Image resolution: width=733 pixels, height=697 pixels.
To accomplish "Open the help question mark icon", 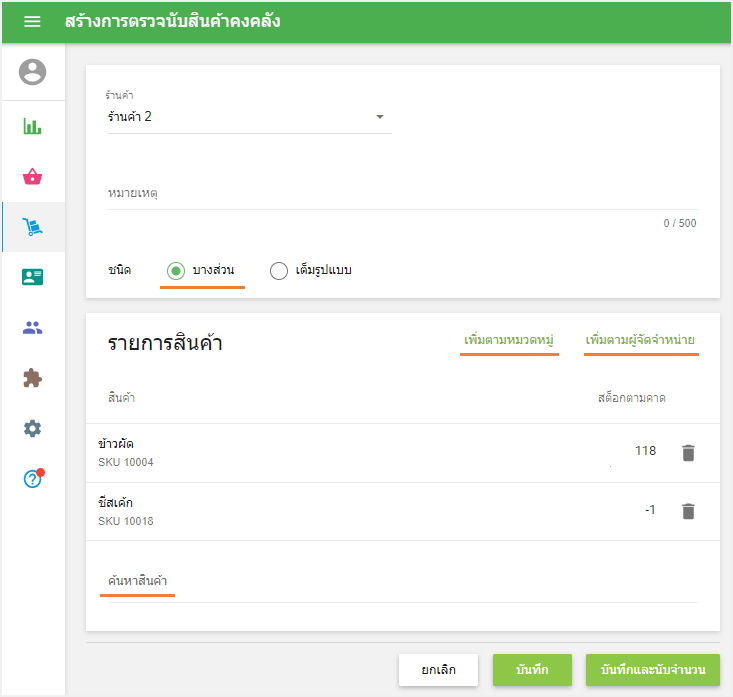I will point(33,480).
